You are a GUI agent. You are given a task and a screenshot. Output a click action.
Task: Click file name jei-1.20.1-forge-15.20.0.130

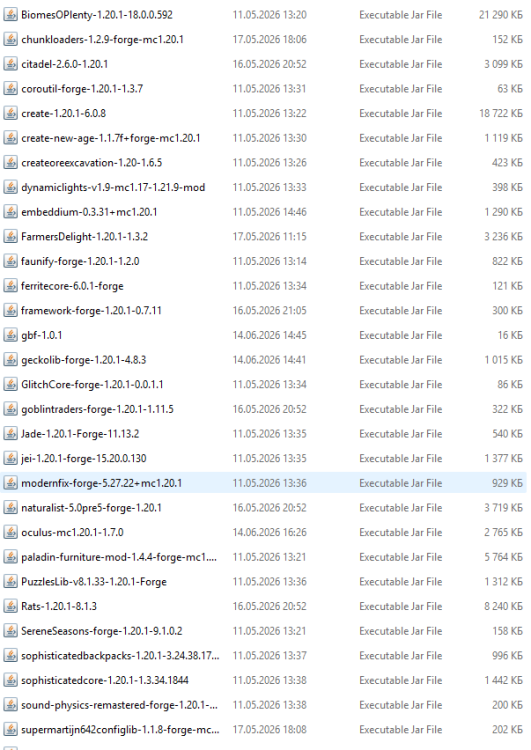pyautogui.click(x=84, y=458)
